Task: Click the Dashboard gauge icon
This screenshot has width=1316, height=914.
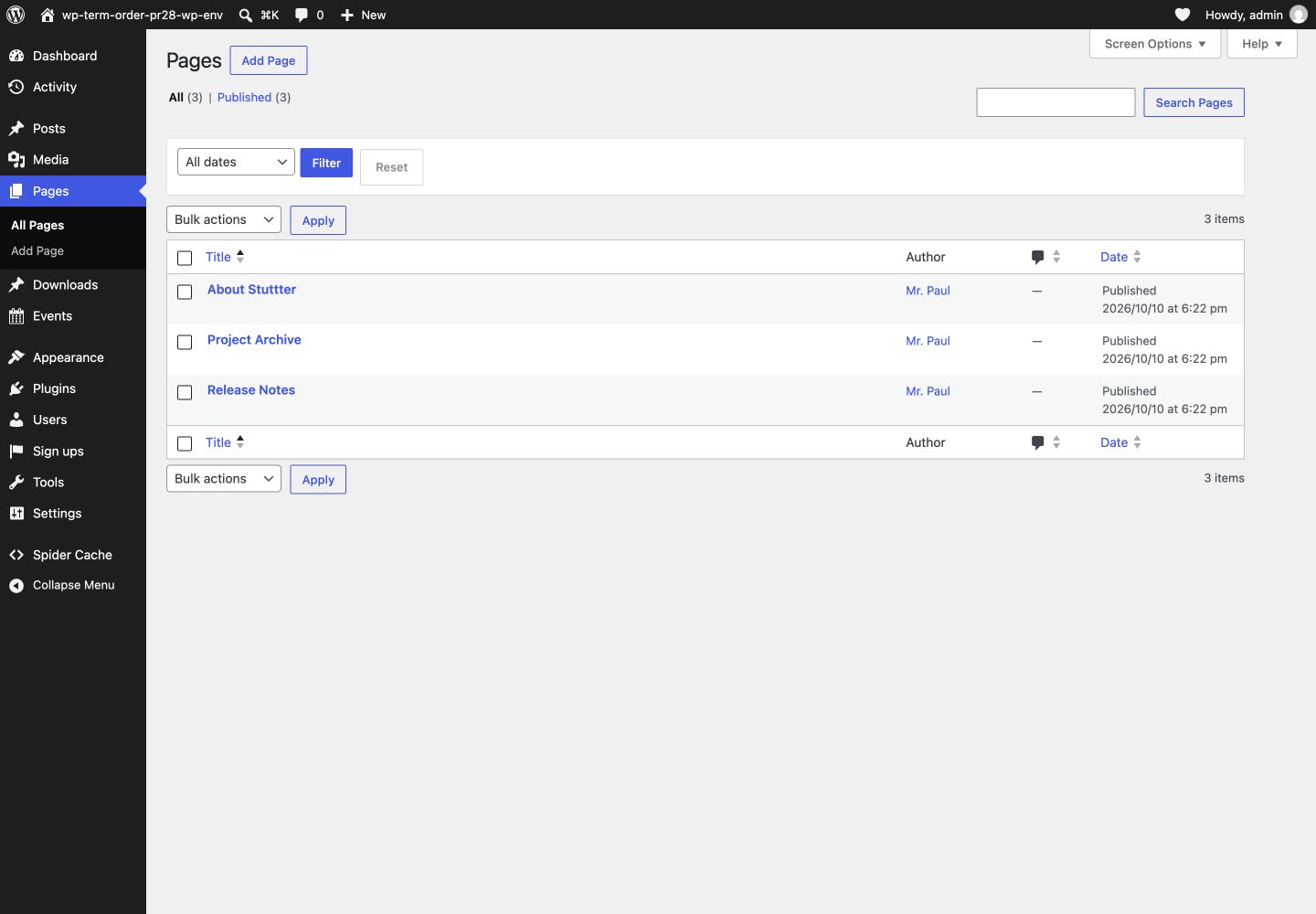Action: pyautogui.click(x=16, y=56)
